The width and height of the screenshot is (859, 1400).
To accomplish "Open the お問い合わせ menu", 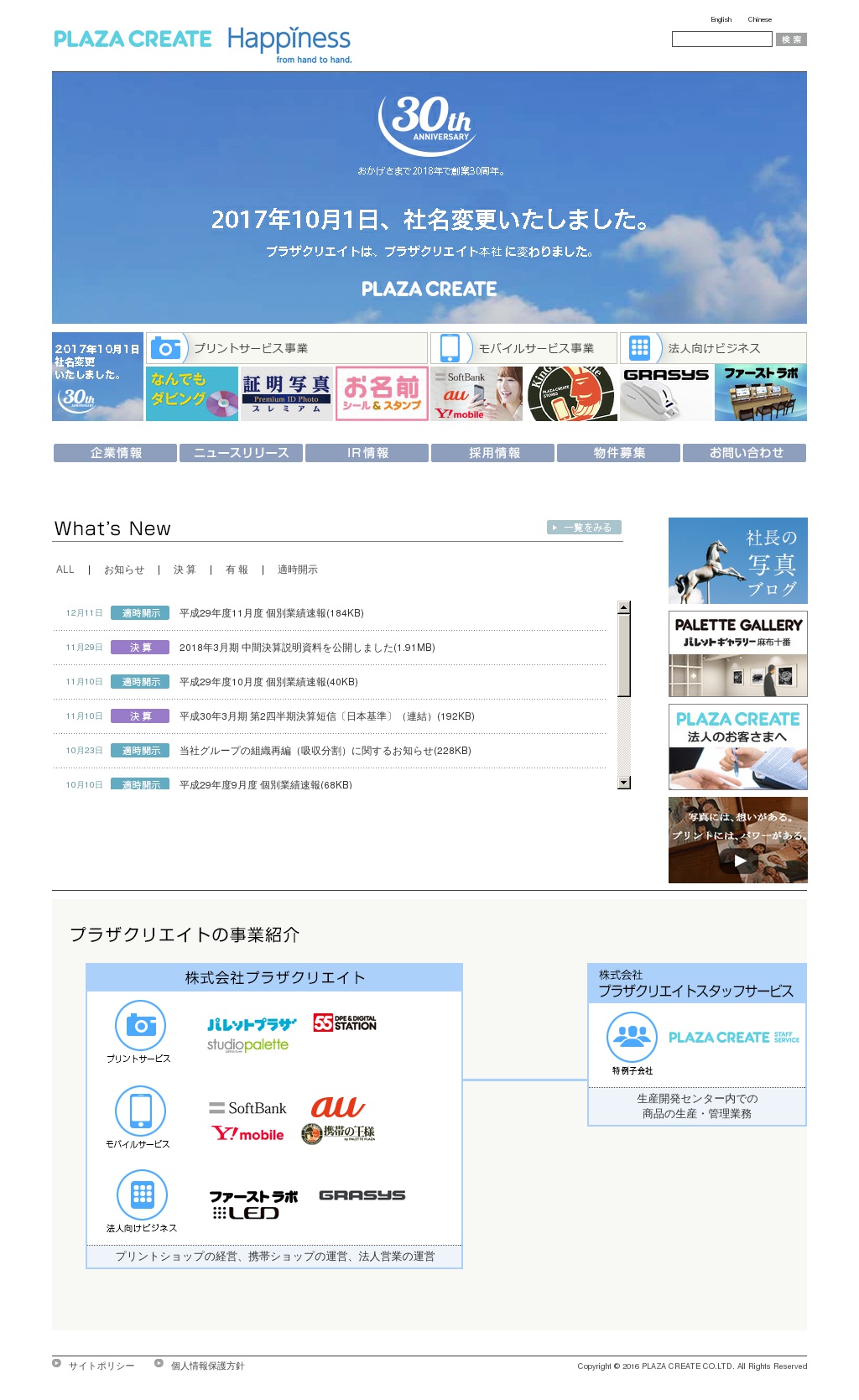I will point(745,453).
